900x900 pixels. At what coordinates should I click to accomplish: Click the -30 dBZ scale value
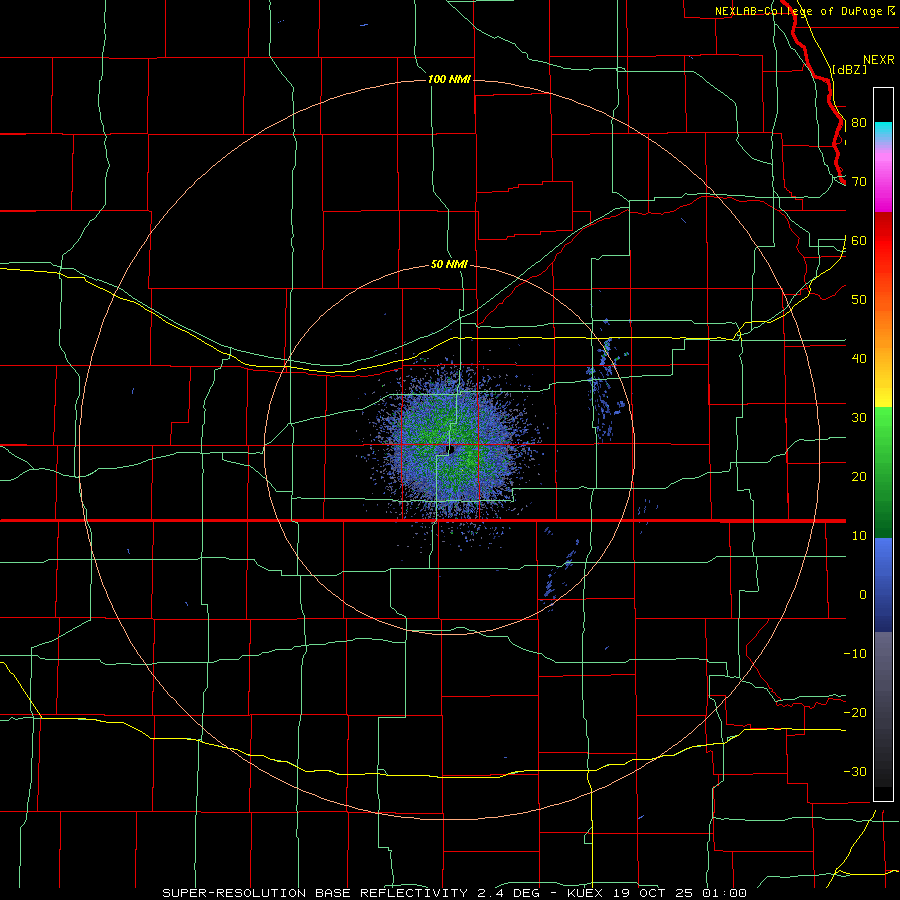pyautogui.click(x=855, y=771)
